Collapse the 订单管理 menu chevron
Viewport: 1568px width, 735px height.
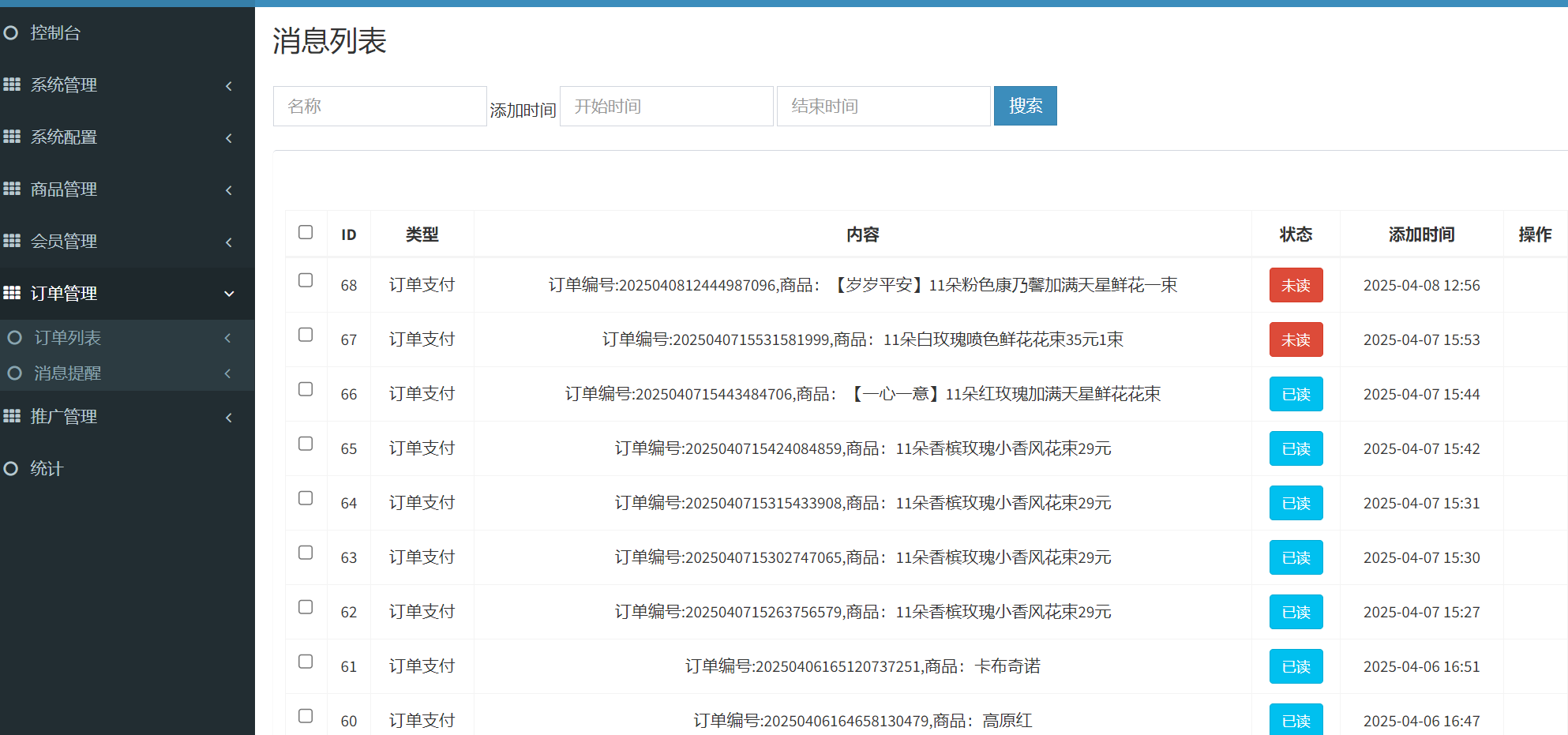(229, 294)
